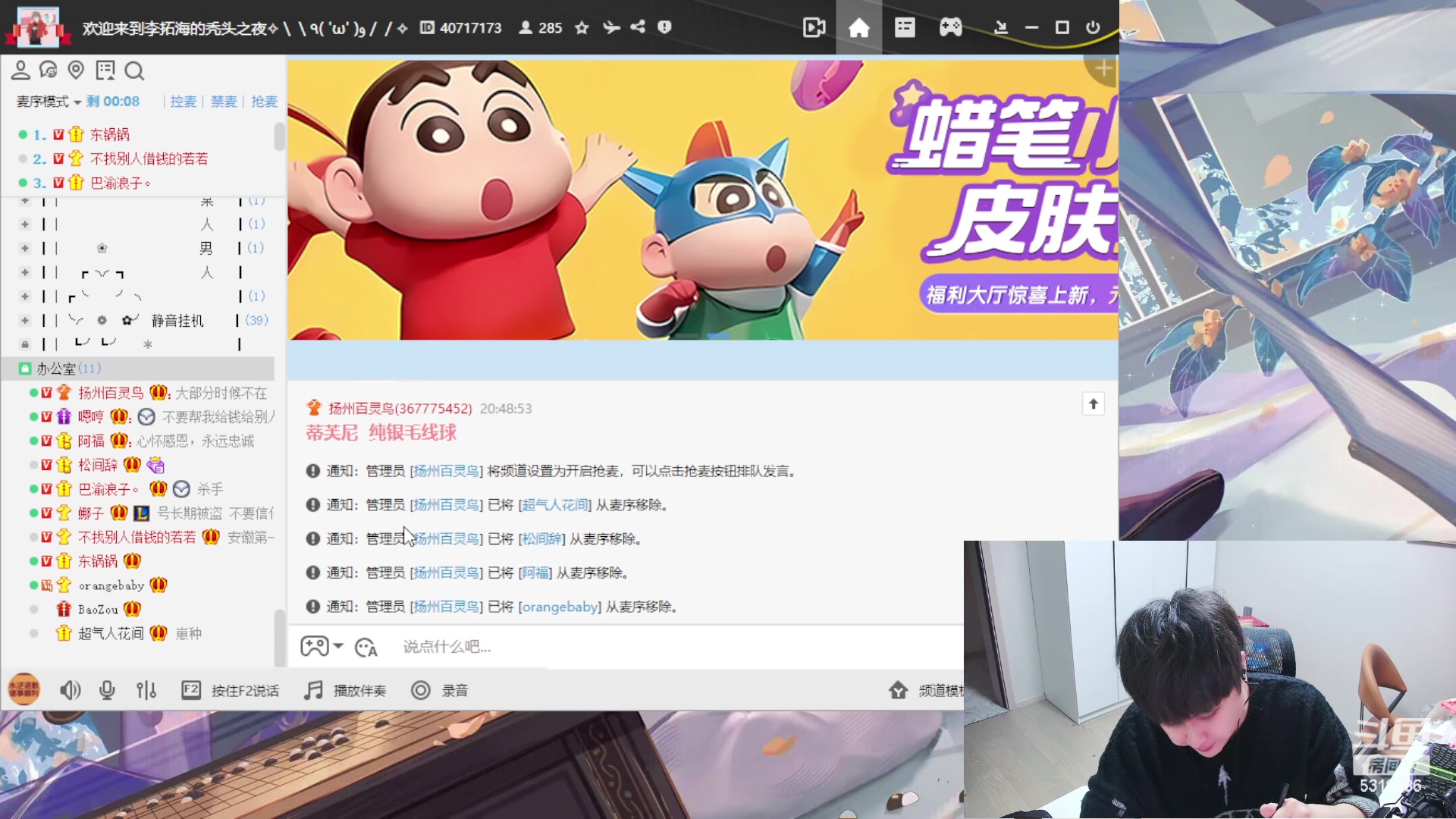The image size is (1456, 819).
Task: Click the channel list scrollbar
Action: coord(279,637)
